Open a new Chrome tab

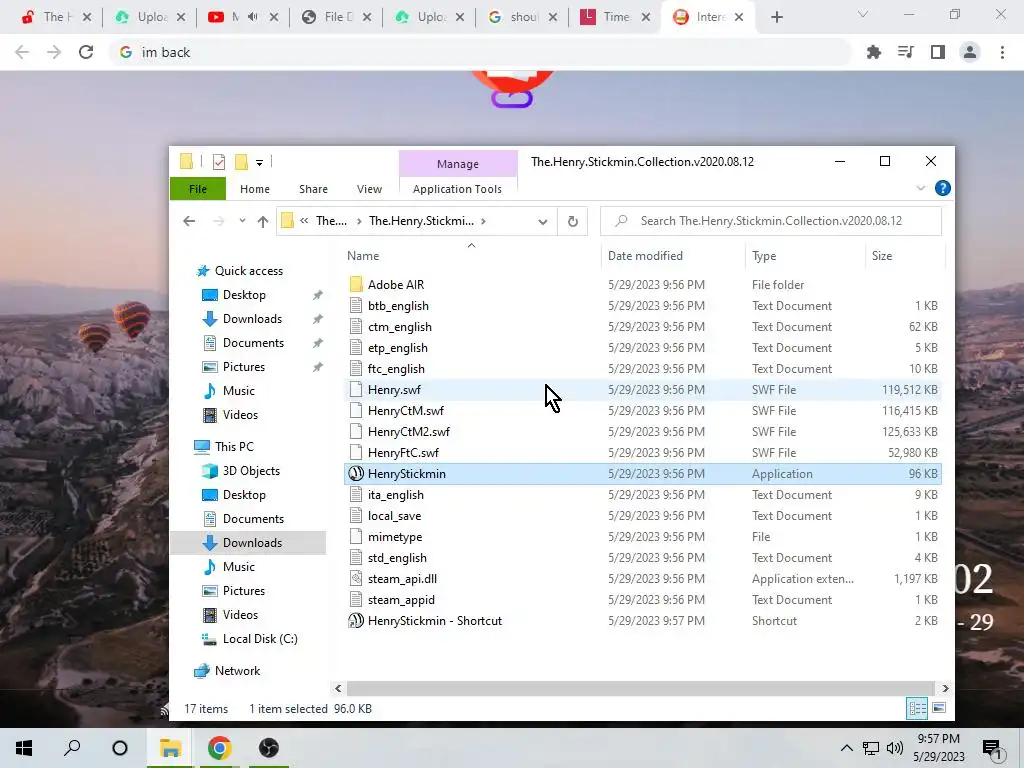point(776,17)
